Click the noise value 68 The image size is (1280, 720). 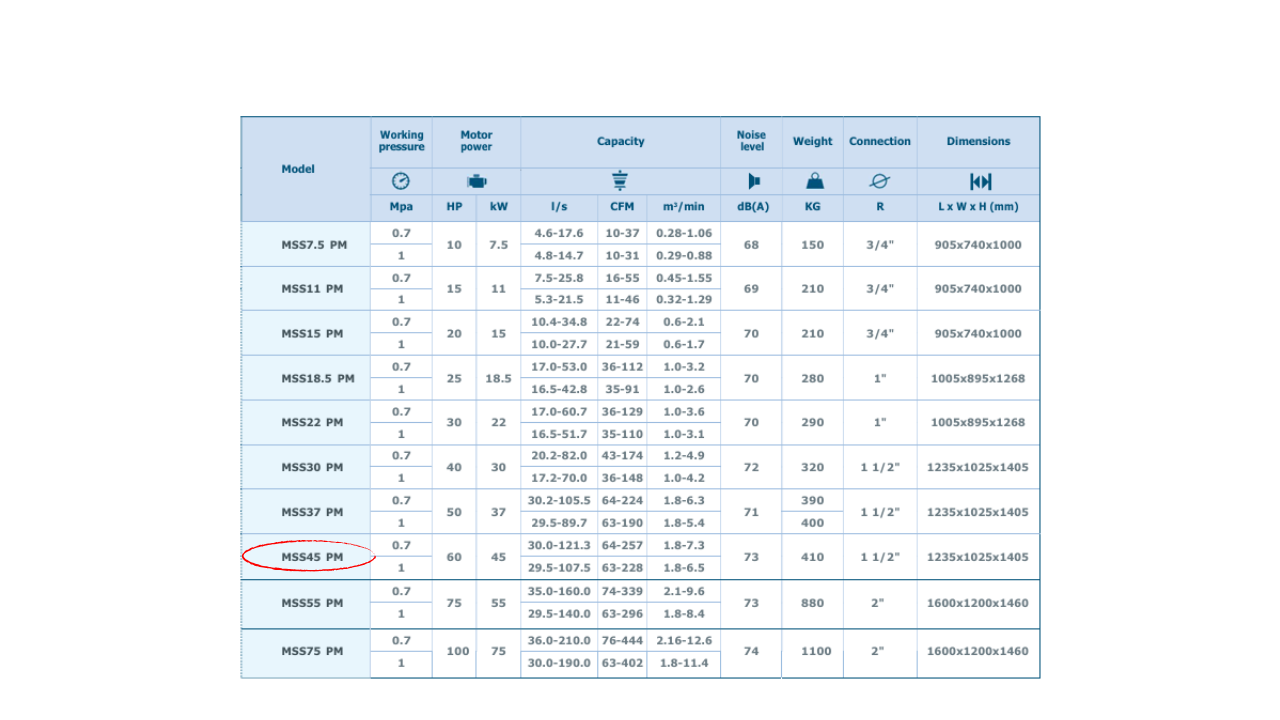coord(751,244)
